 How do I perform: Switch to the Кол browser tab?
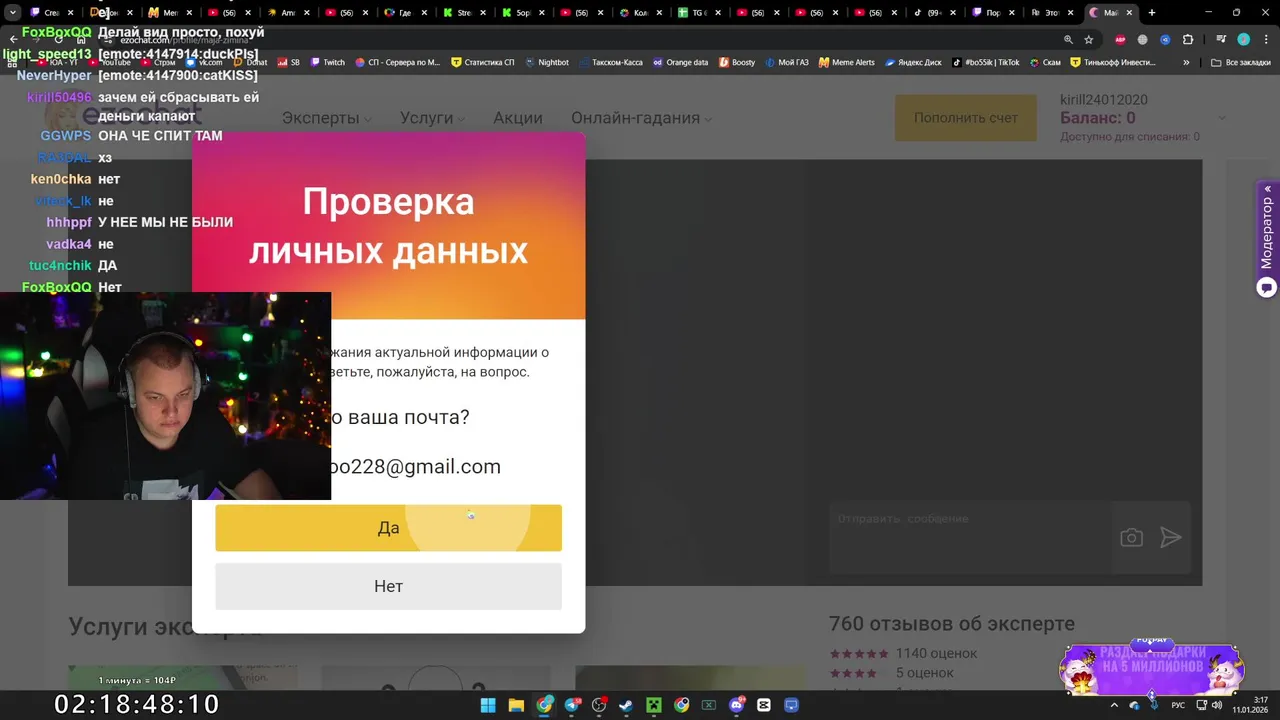640,13
